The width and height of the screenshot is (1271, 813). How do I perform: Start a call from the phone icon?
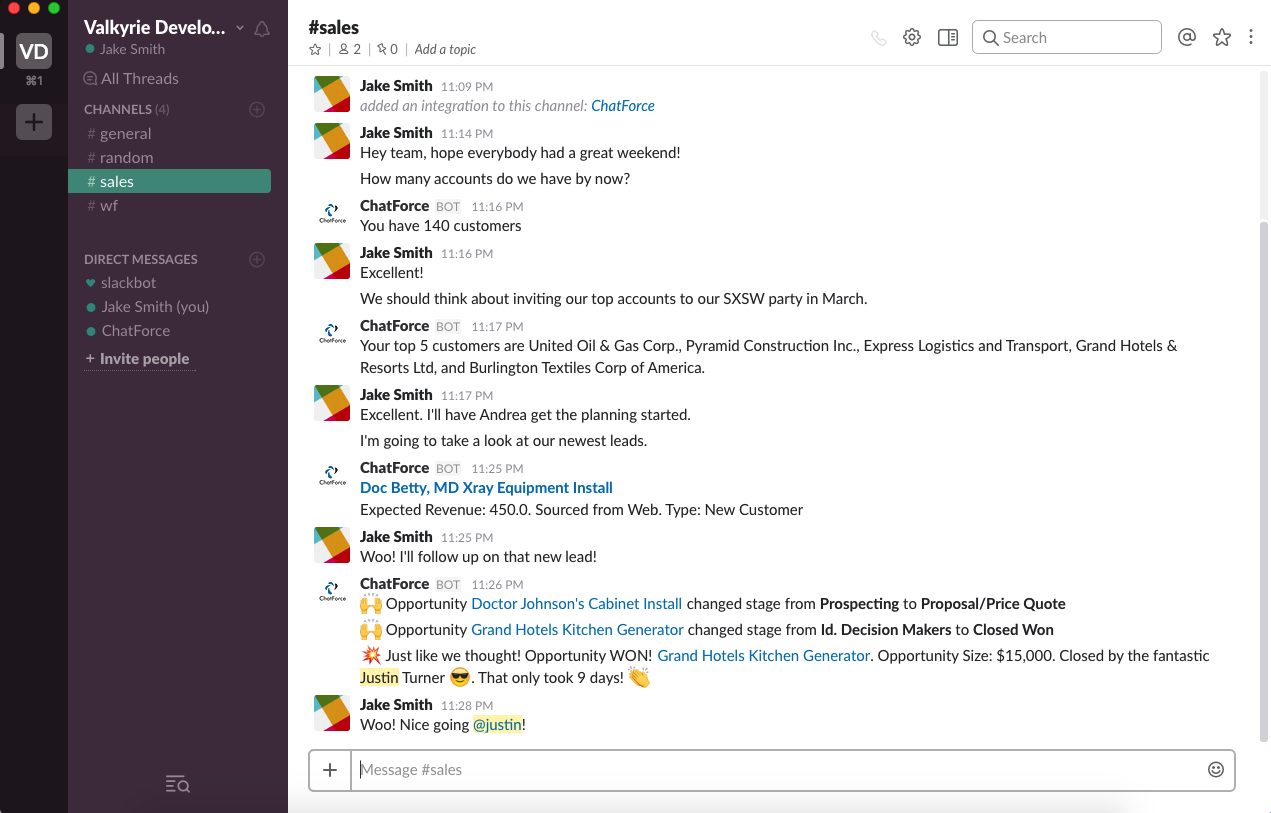tap(878, 38)
